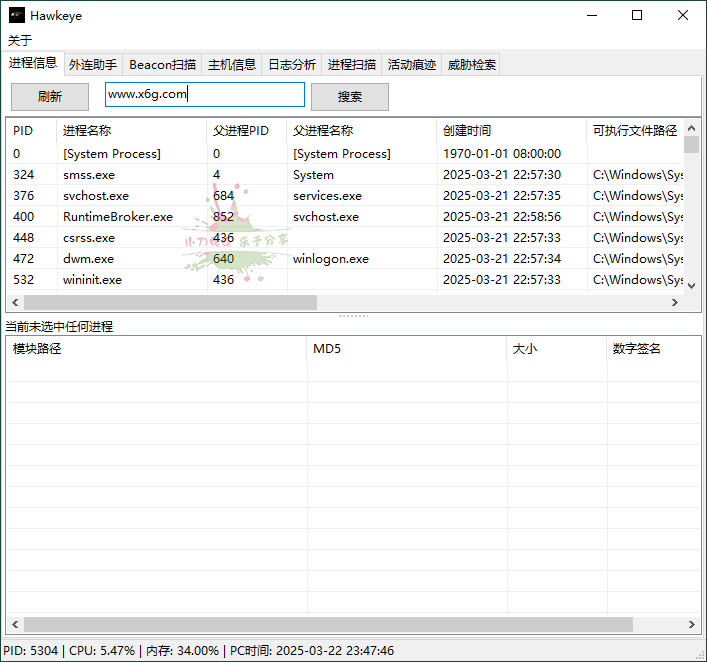The image size is (707, 662).
Task: Sort process list by PID column header
Action: pyautogui.click(x=24, y=130)
